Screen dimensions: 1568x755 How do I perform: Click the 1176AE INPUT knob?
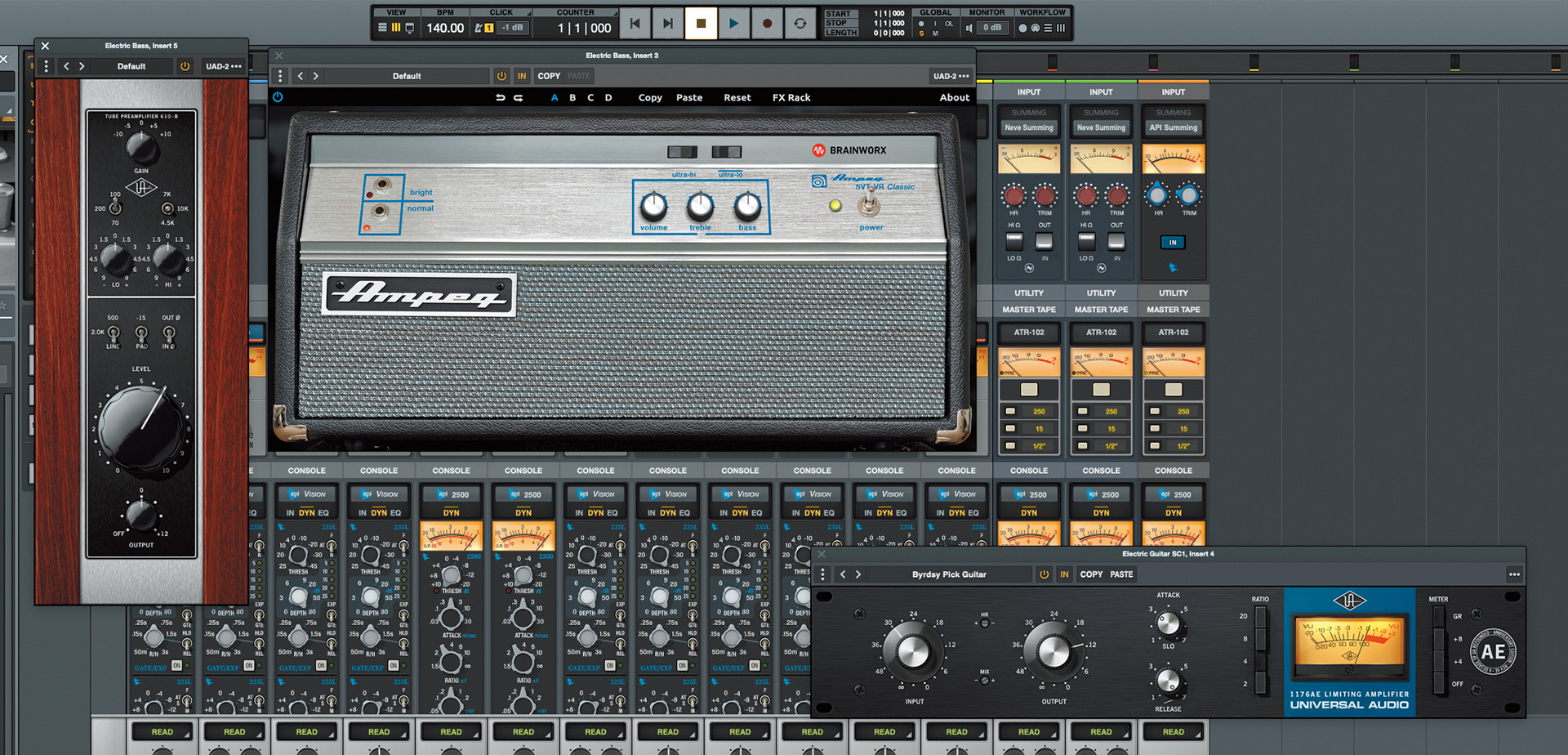pos(913,651)
